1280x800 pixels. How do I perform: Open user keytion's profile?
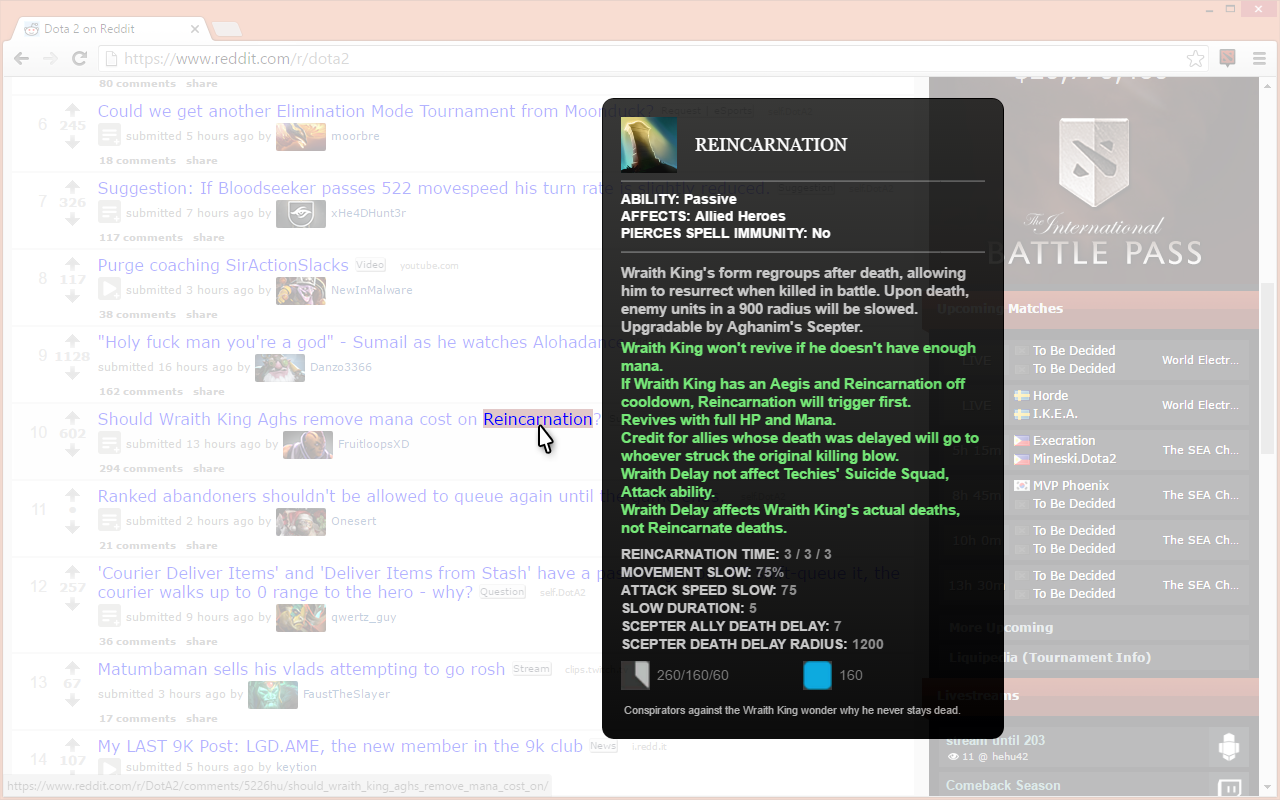click(296, 767)
